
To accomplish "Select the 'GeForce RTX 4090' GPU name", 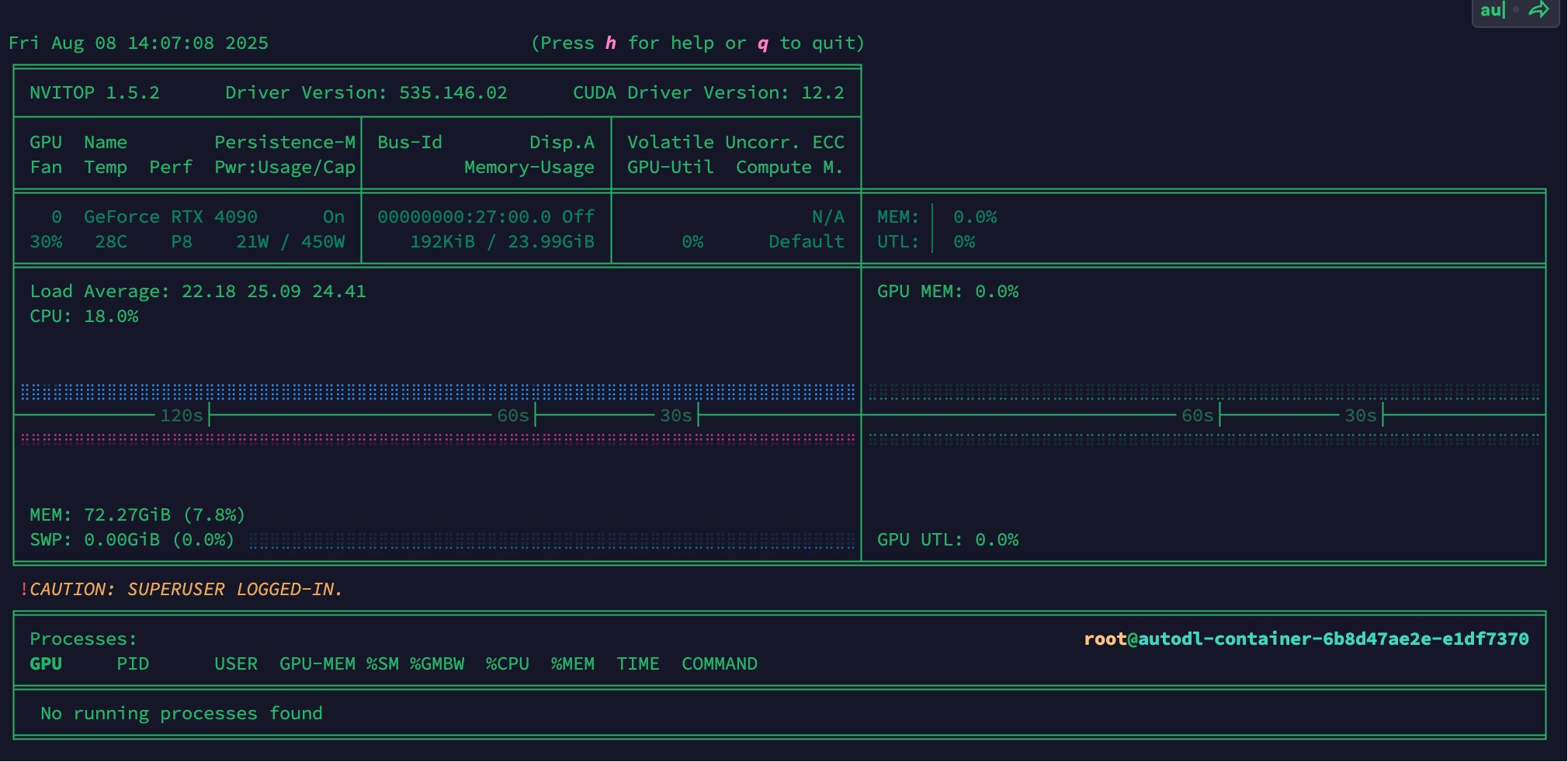I will point(171,217).
